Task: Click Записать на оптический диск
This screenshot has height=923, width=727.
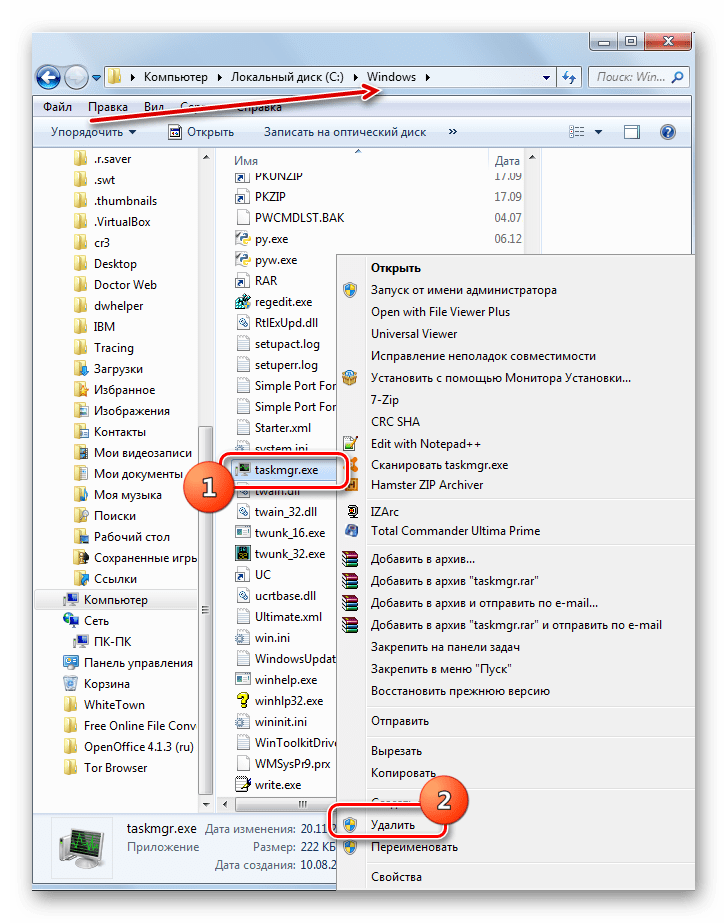Action: 345,132
